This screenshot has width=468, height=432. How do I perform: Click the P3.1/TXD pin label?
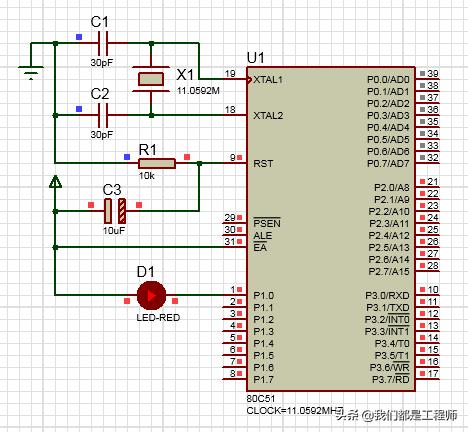pos(388,308)
